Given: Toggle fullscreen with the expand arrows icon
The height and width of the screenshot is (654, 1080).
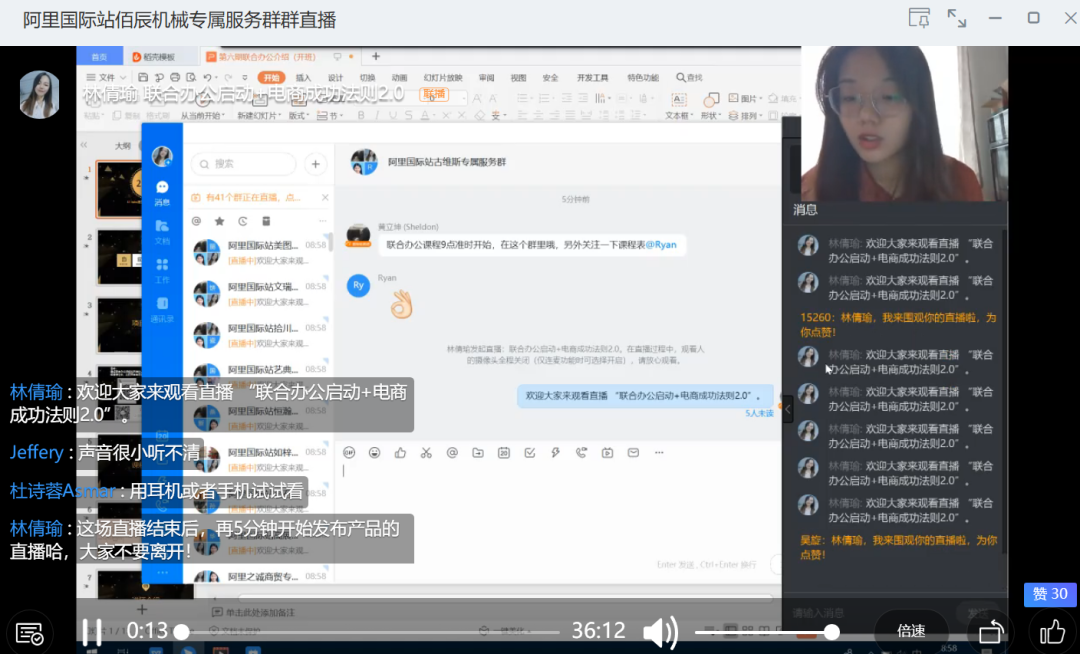Looking at the screenshot, I should click(957, 19).
